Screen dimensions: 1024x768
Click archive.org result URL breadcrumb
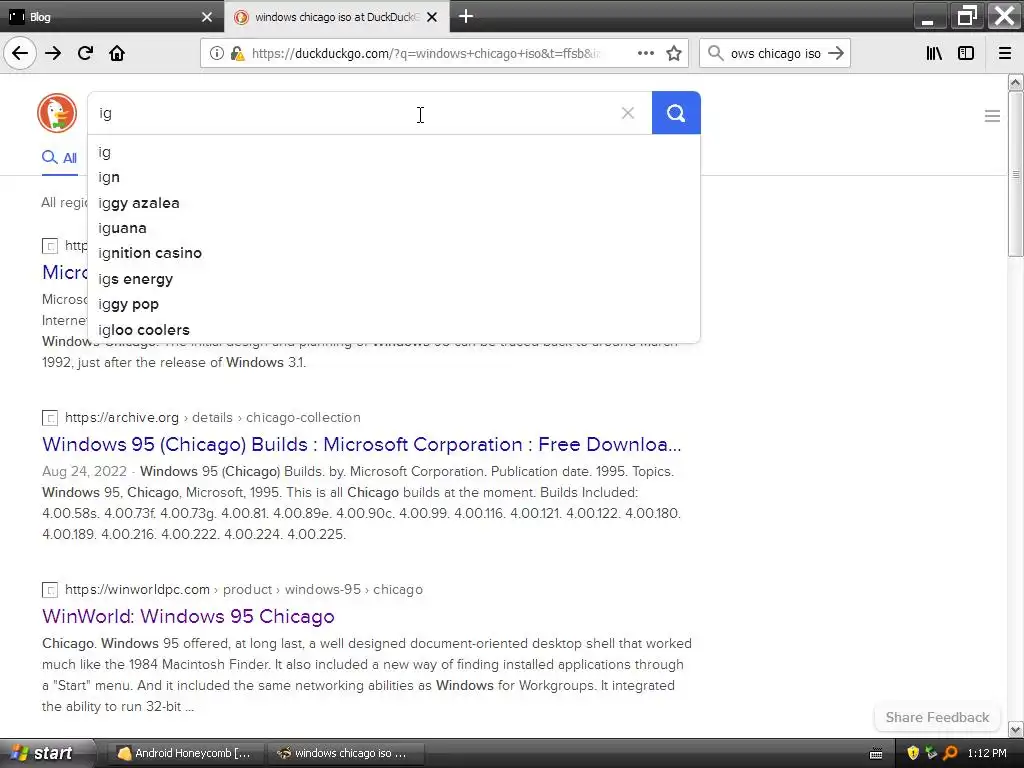212,417
